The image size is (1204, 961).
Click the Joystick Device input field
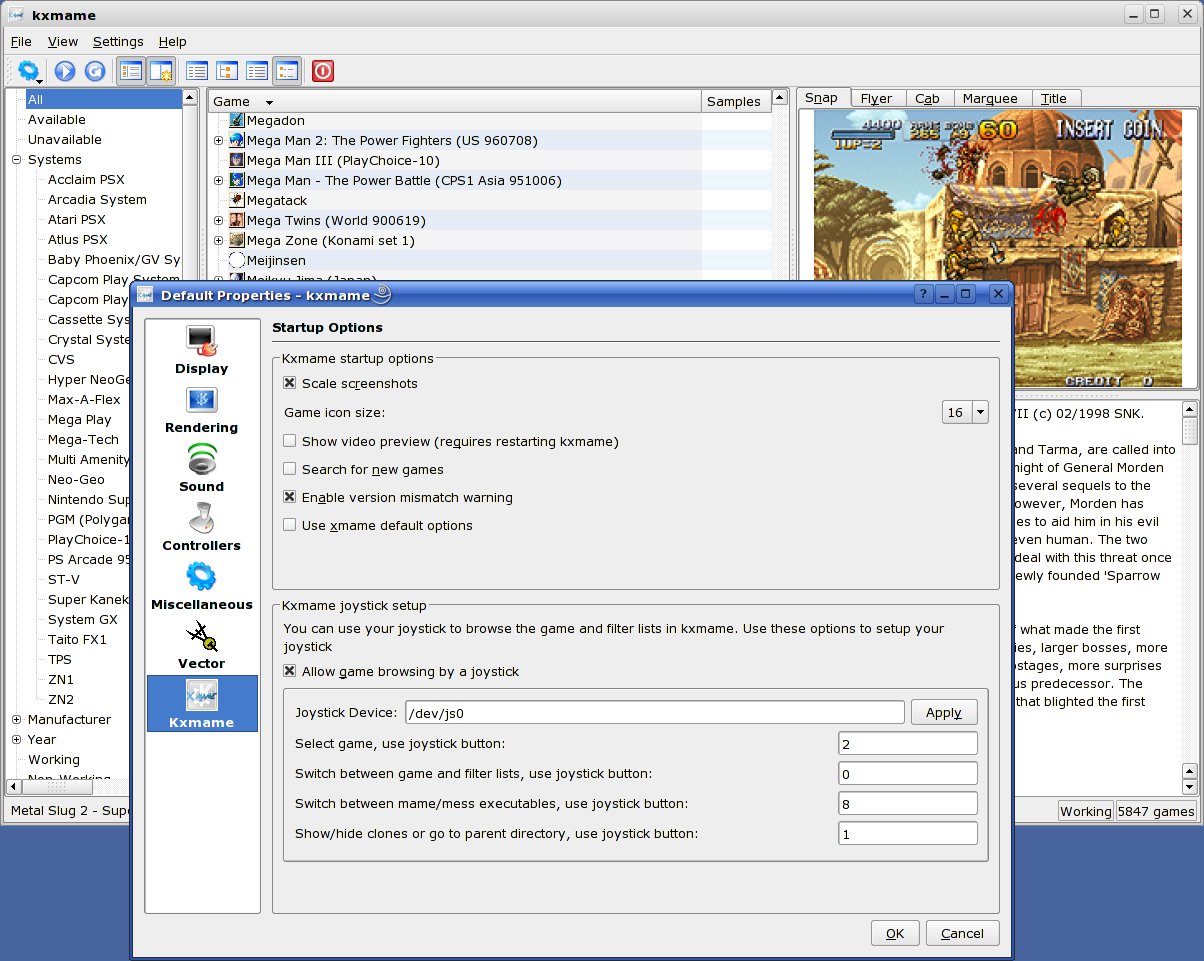pos(655,713)
